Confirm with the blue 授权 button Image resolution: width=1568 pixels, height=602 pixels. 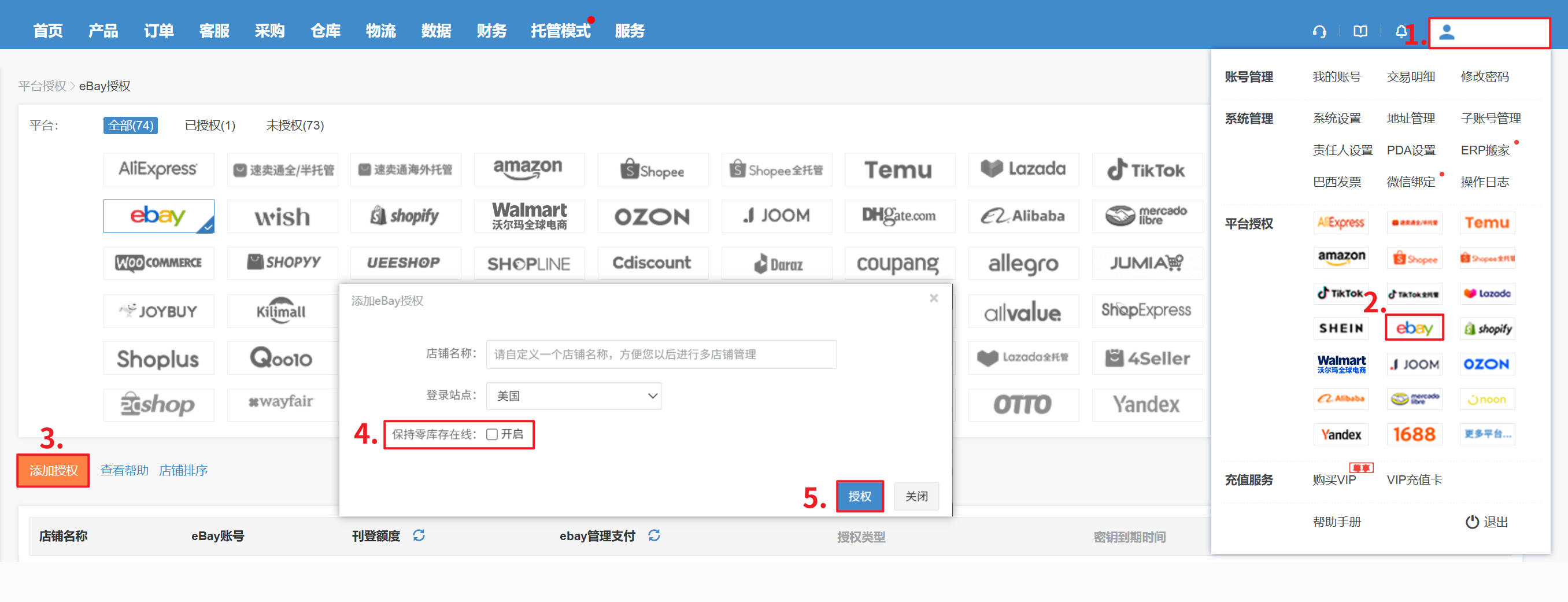(x=860, y=496)
